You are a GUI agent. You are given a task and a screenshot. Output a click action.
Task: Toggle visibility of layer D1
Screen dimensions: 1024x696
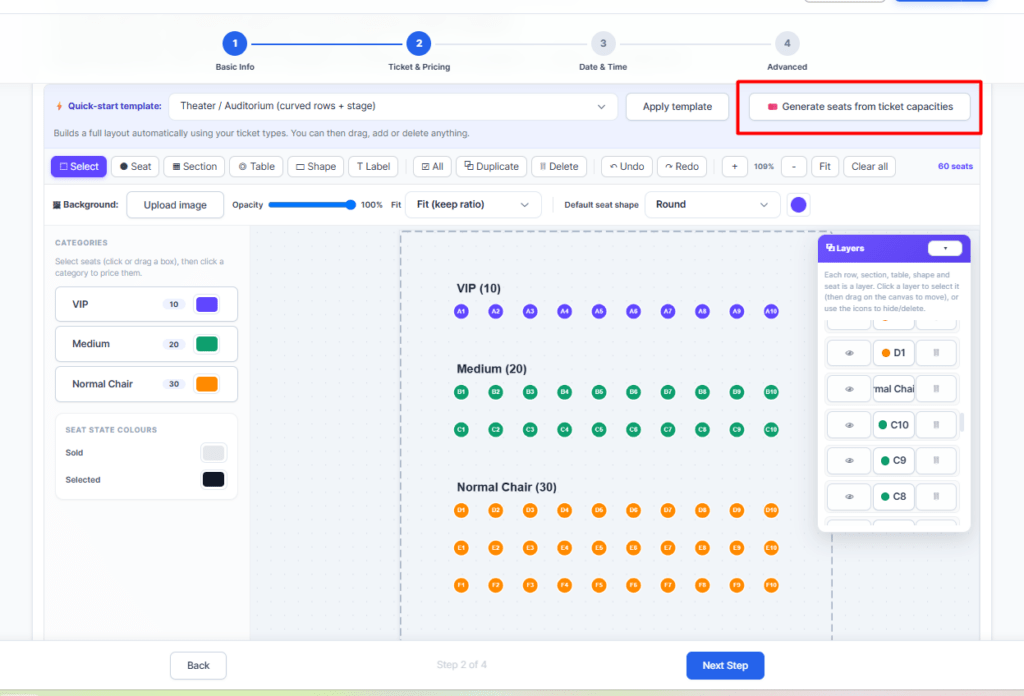(x=849, y=353)
